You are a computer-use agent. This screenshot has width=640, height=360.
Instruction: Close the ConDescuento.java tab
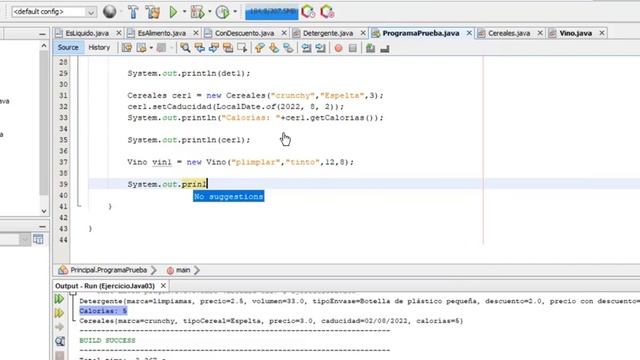click(x=284, y=33)
